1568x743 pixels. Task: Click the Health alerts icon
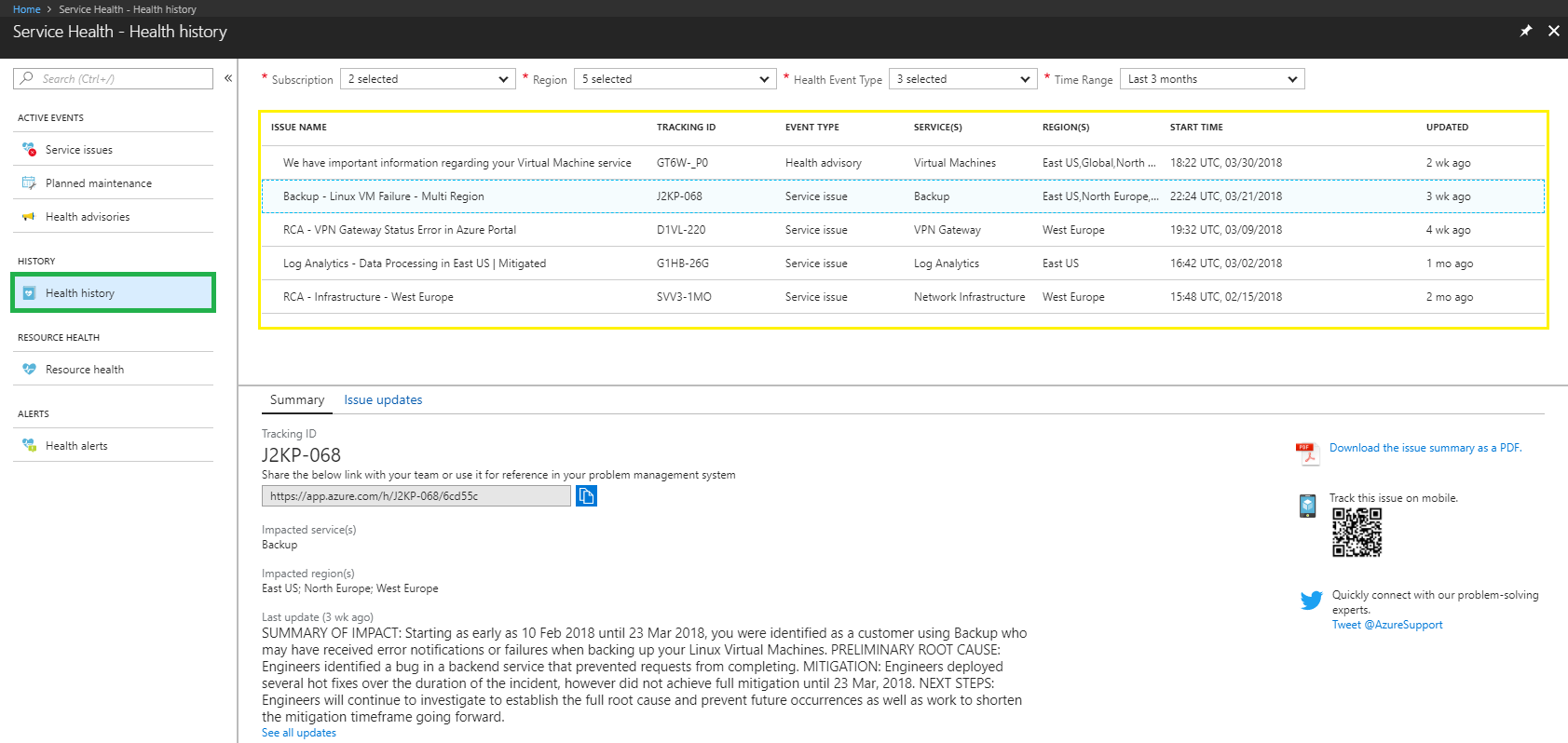pos(29,445)
